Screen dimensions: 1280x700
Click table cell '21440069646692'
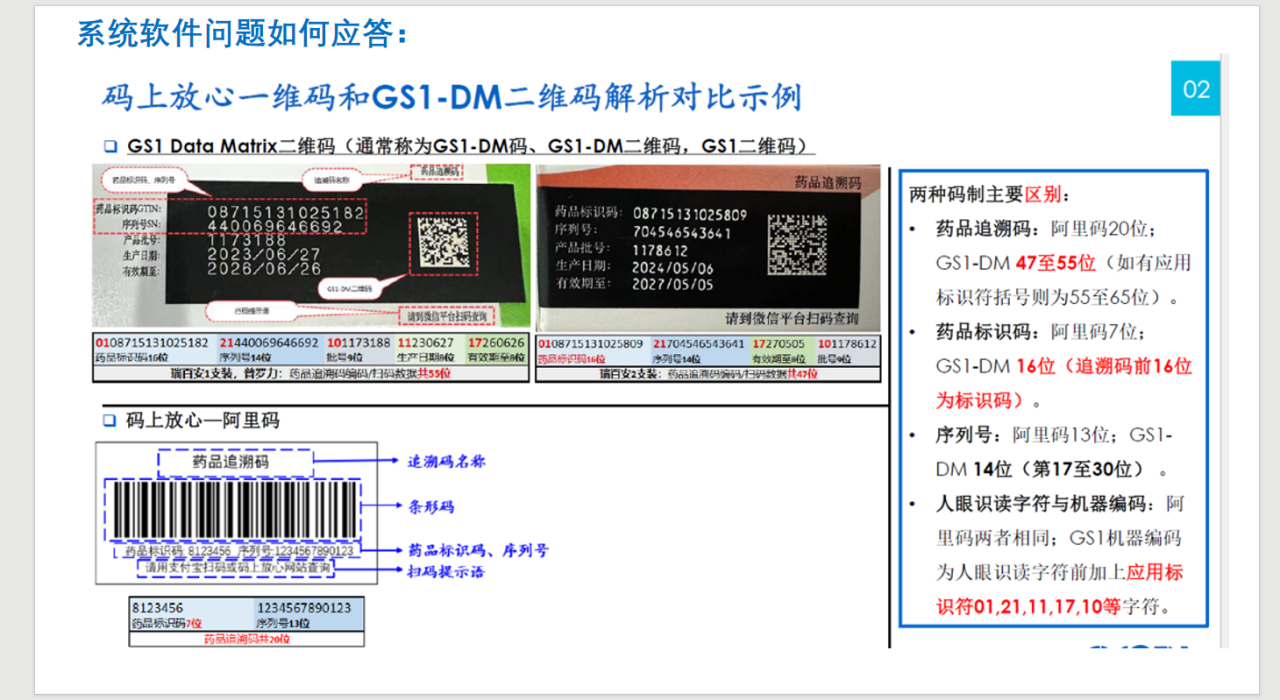[267, 343]
